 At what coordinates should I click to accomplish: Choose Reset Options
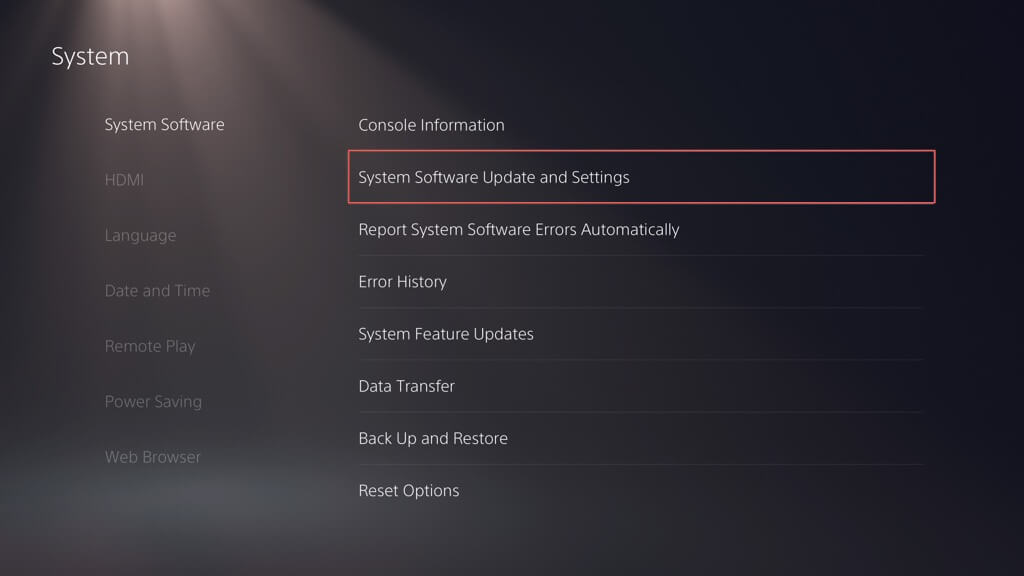coord(409,491)
